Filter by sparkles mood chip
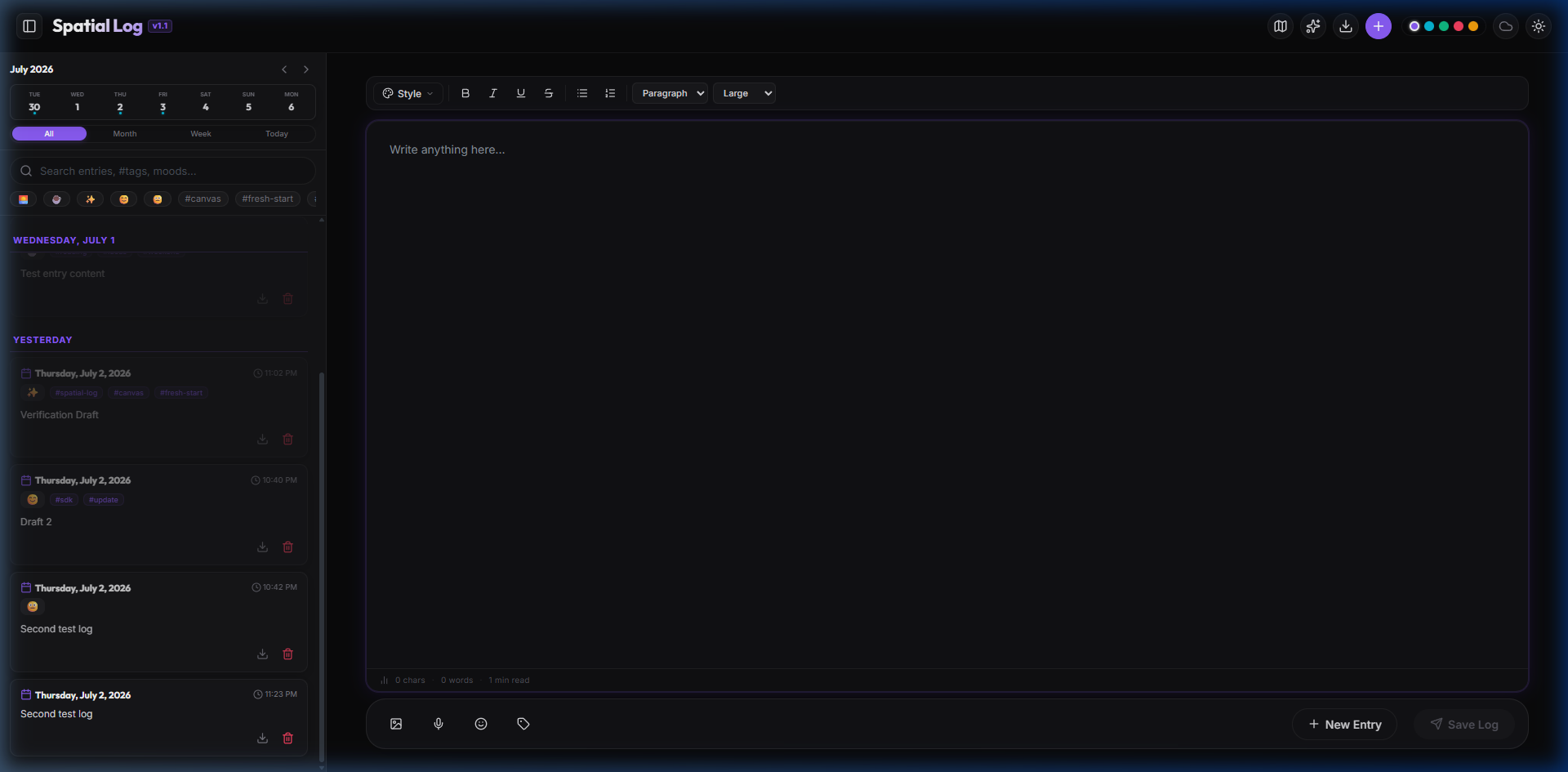 (x=90, y=199)
